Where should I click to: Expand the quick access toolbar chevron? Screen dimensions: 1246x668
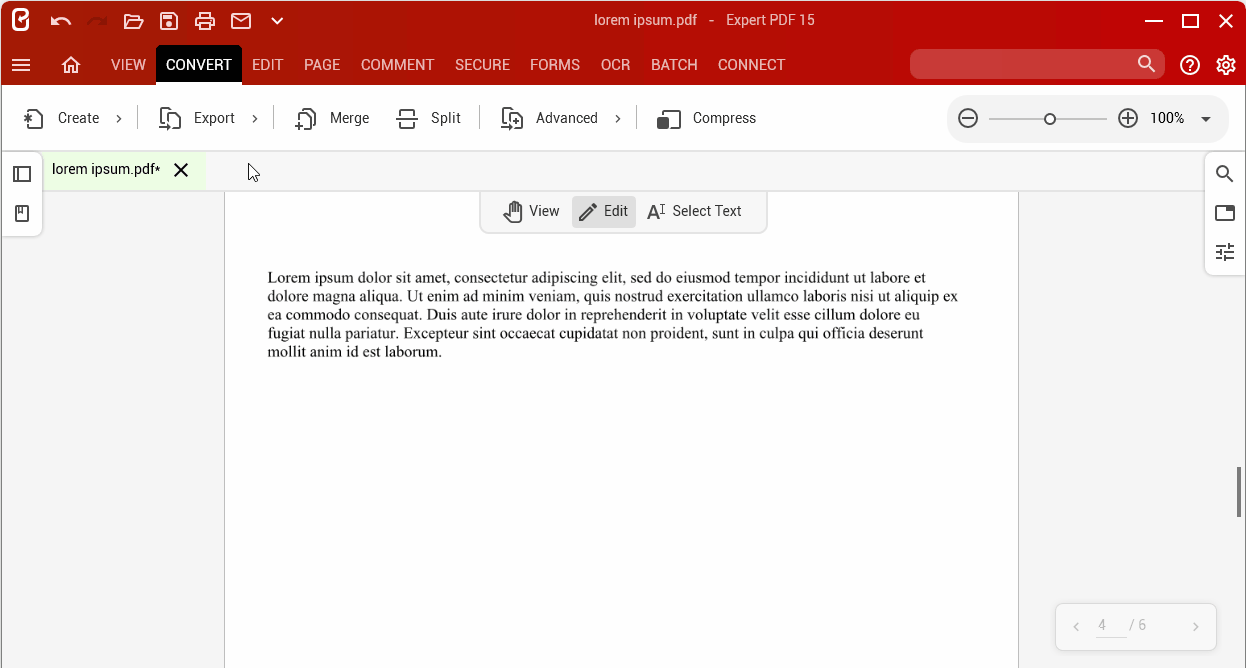point(277,21)
